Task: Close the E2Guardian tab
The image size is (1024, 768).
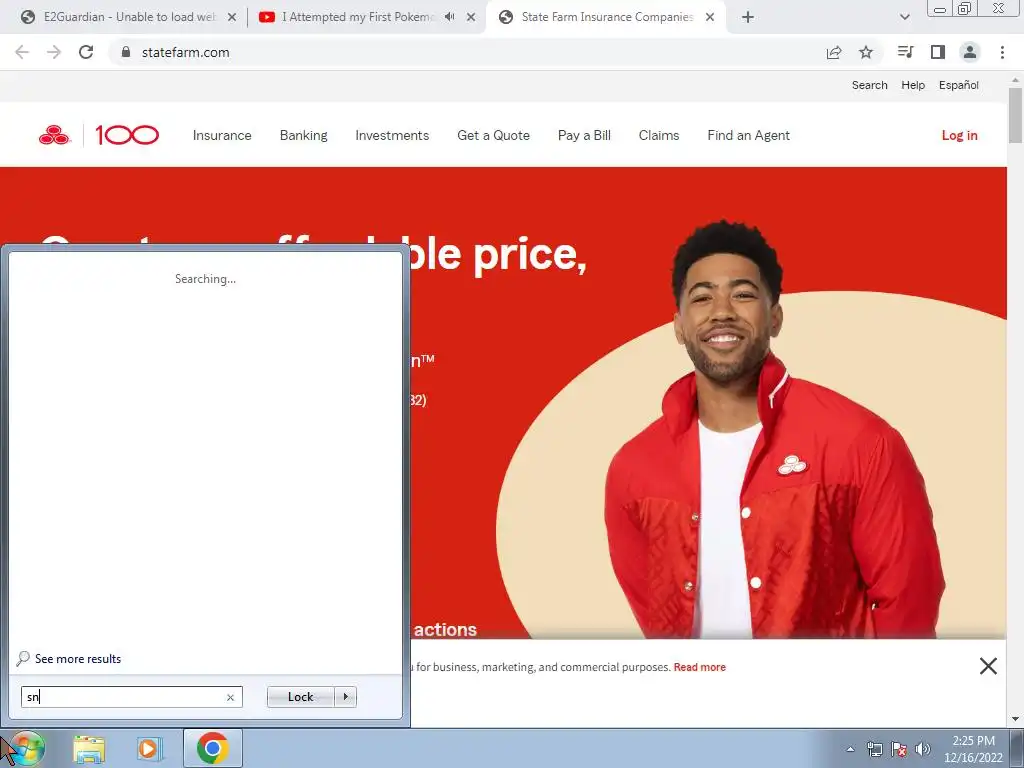Action: 232,18
